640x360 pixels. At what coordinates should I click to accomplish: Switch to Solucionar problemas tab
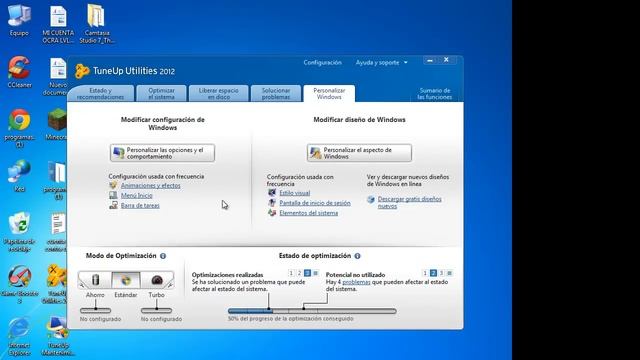coord(276,93)
